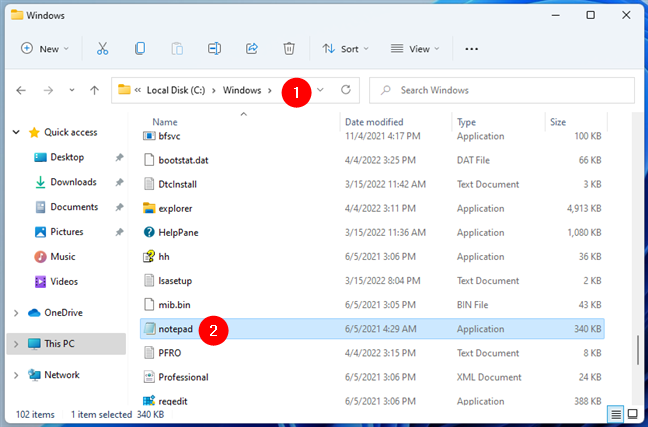Click the notepad application icon
The height and width of the screenshot is (427, 648).
click(149, 329)
